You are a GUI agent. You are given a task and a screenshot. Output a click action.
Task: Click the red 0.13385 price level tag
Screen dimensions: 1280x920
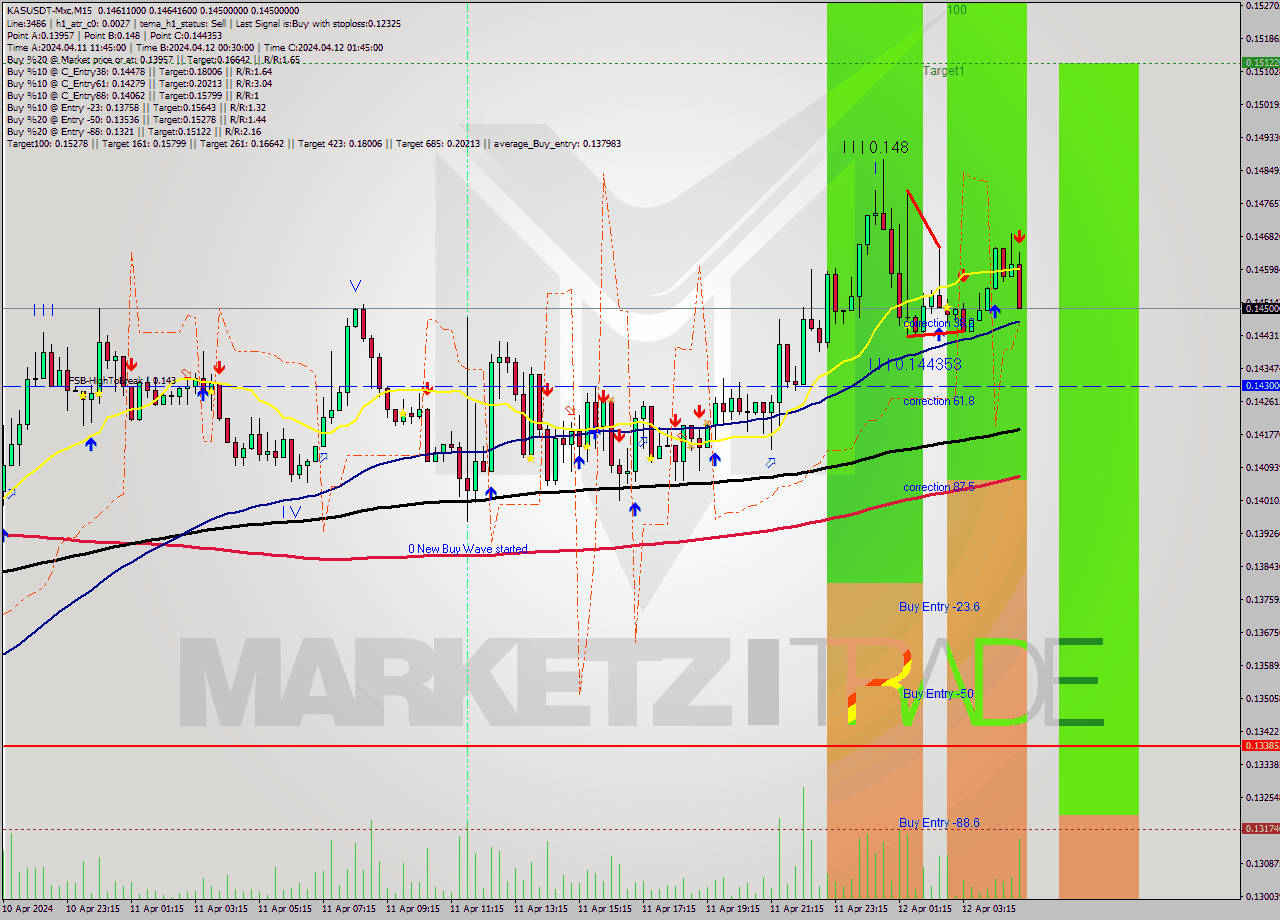(1259, 746)
